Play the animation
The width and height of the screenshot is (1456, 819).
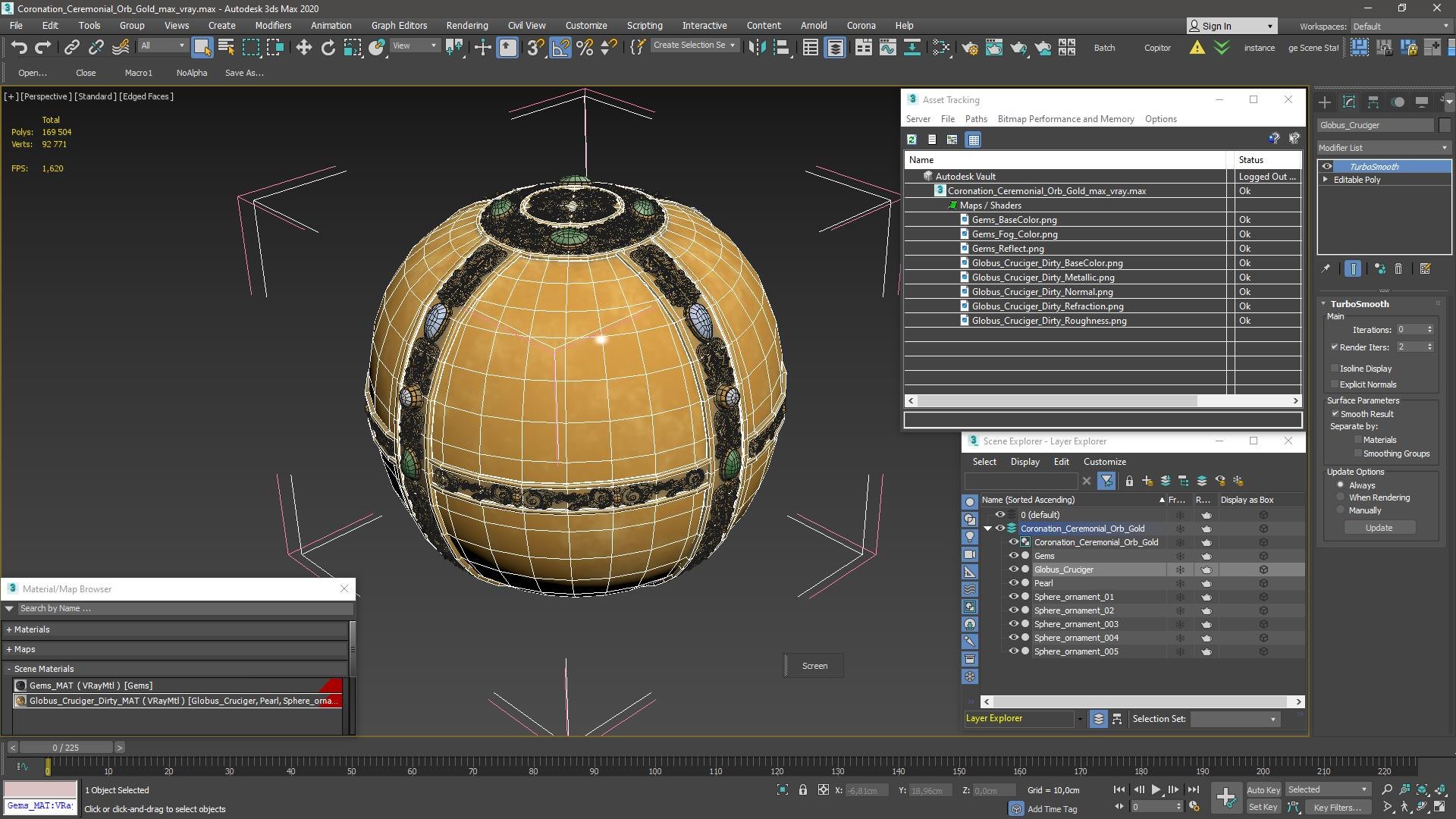tap(1156, 790)
